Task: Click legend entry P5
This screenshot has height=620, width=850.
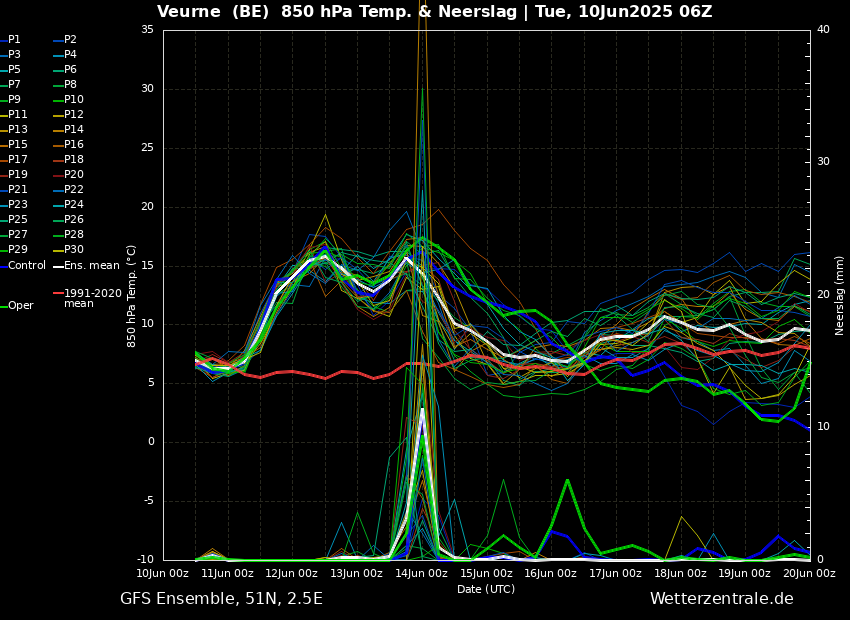Action: click(x=11, y=69)
